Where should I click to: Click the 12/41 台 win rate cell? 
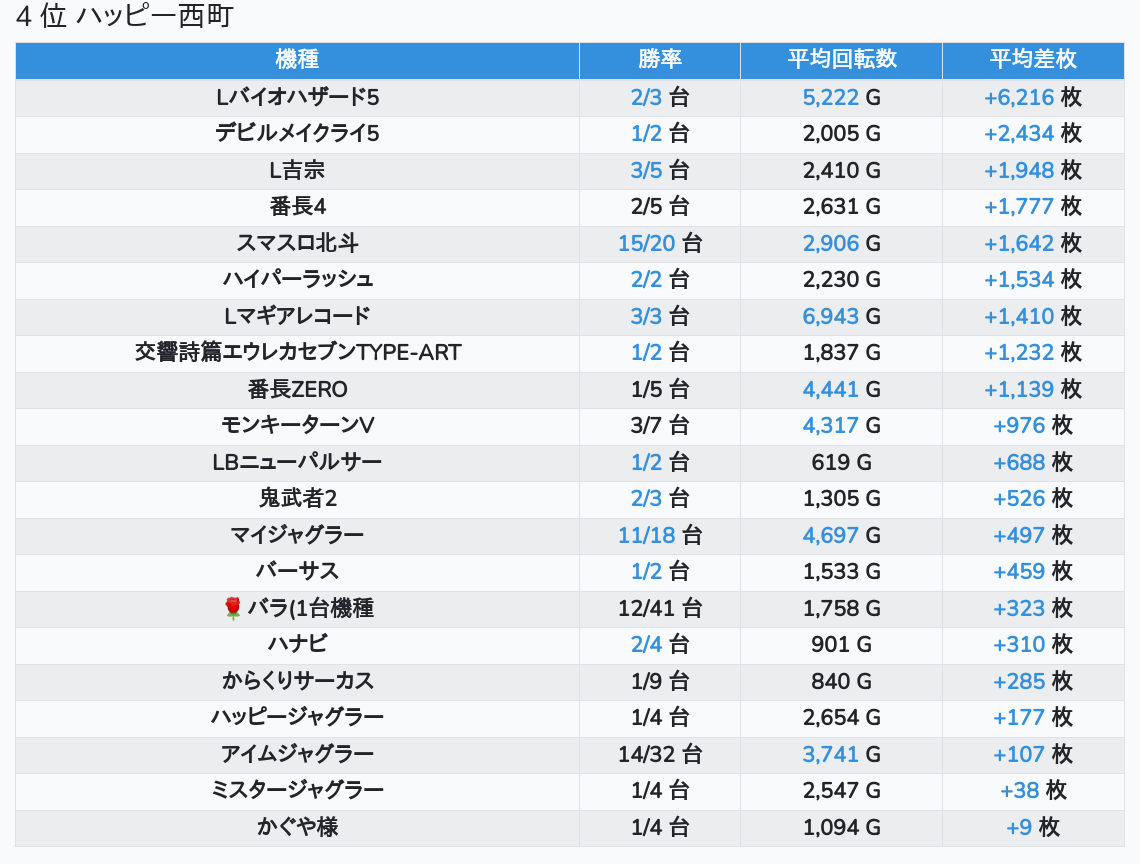pyautogui.click(x=659, y=608)
